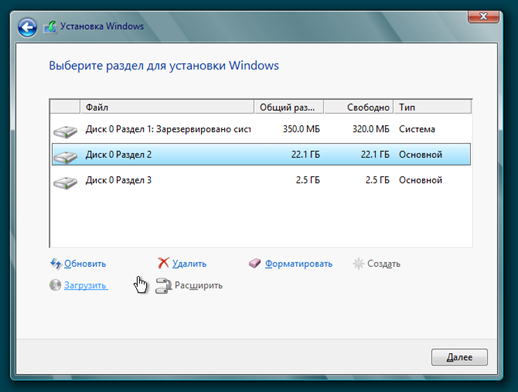Click the Расширить link
The height and width of the screenshot is (392, 518).
click(199, 286)
